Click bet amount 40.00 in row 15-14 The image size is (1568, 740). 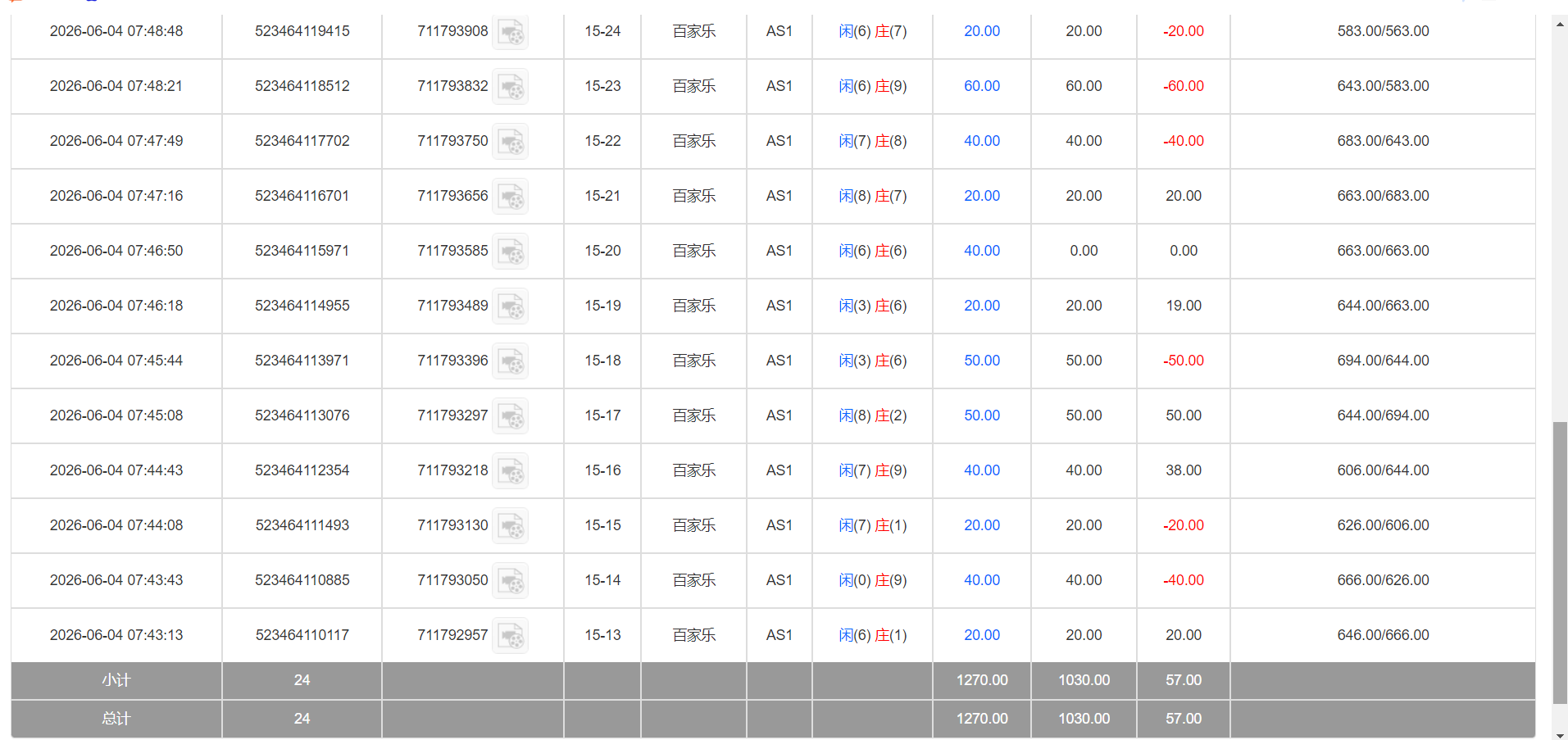pyautogui.click(x=982, y=580)
